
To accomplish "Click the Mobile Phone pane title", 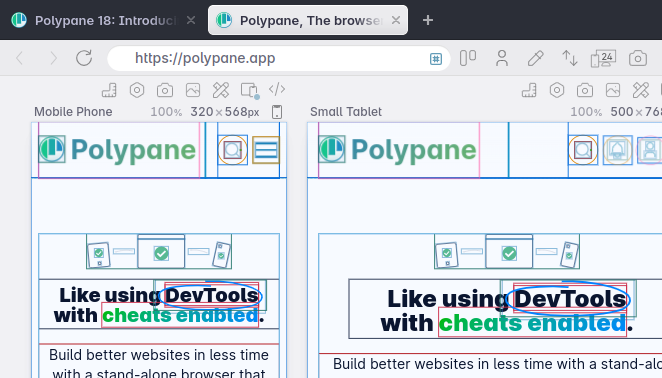I will 73,112.
